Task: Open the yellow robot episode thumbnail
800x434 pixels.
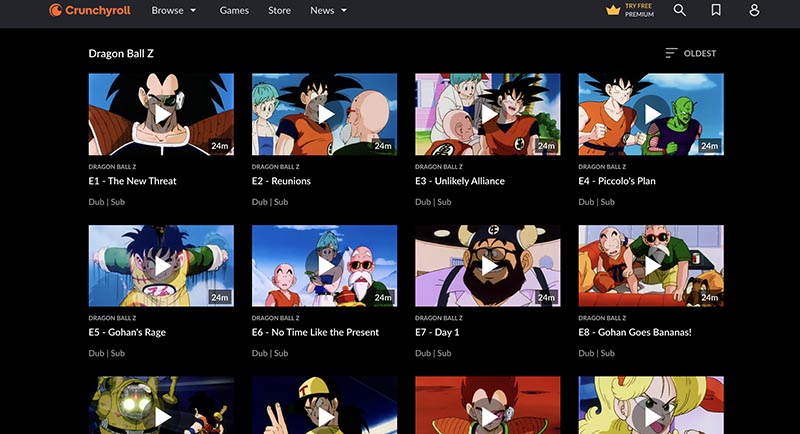Action: (161, 405)
